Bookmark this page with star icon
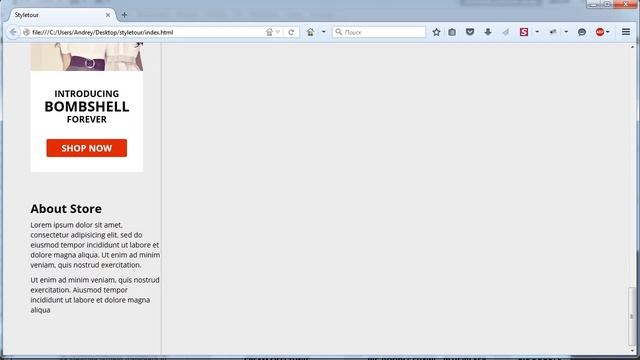This screenshot has height=360, width=640. 436,32
